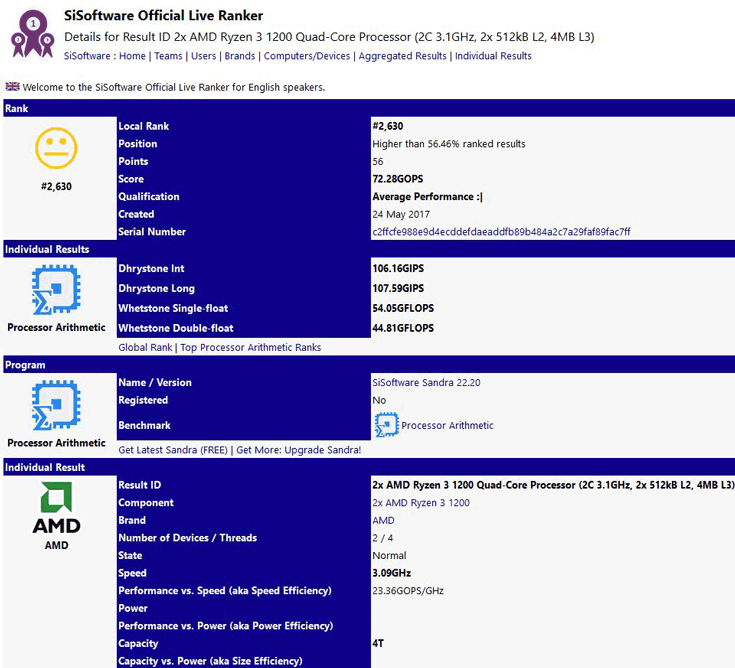Open the Global Rank link

tap(145, 347)
